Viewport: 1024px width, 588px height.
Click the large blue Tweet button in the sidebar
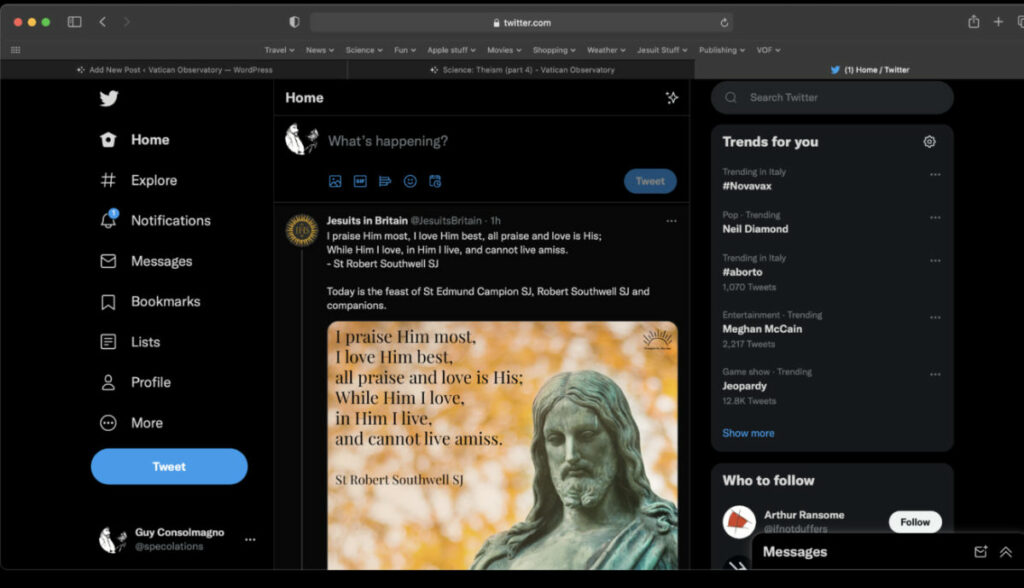pyautogui.click(x=169, y=466)
